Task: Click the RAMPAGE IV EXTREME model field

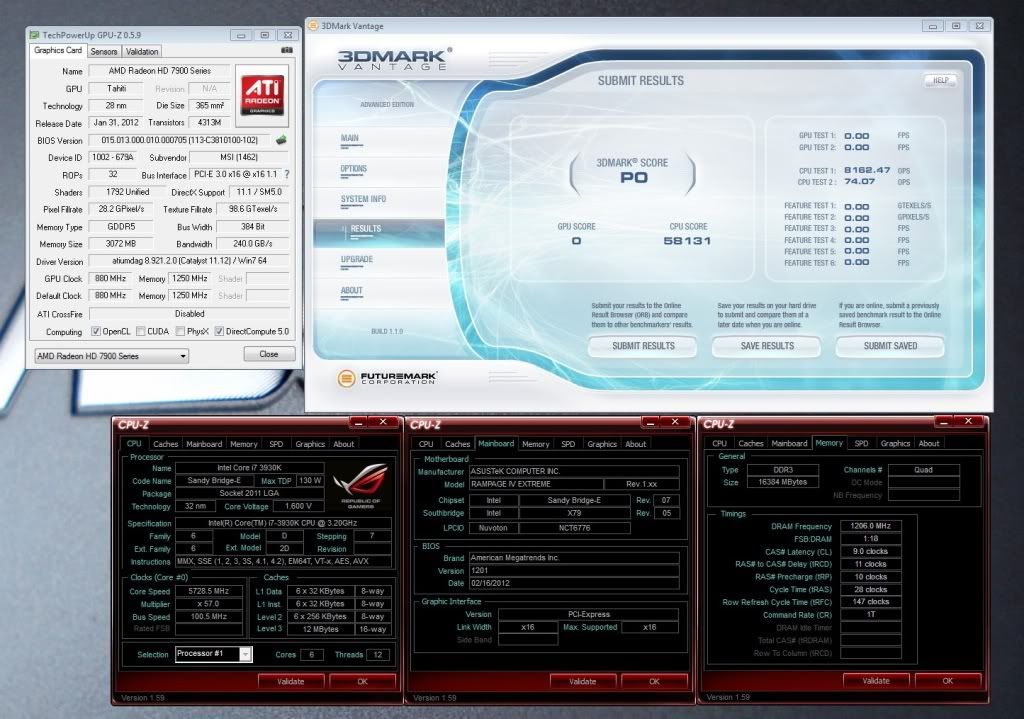Action: [x=537, y=484]
